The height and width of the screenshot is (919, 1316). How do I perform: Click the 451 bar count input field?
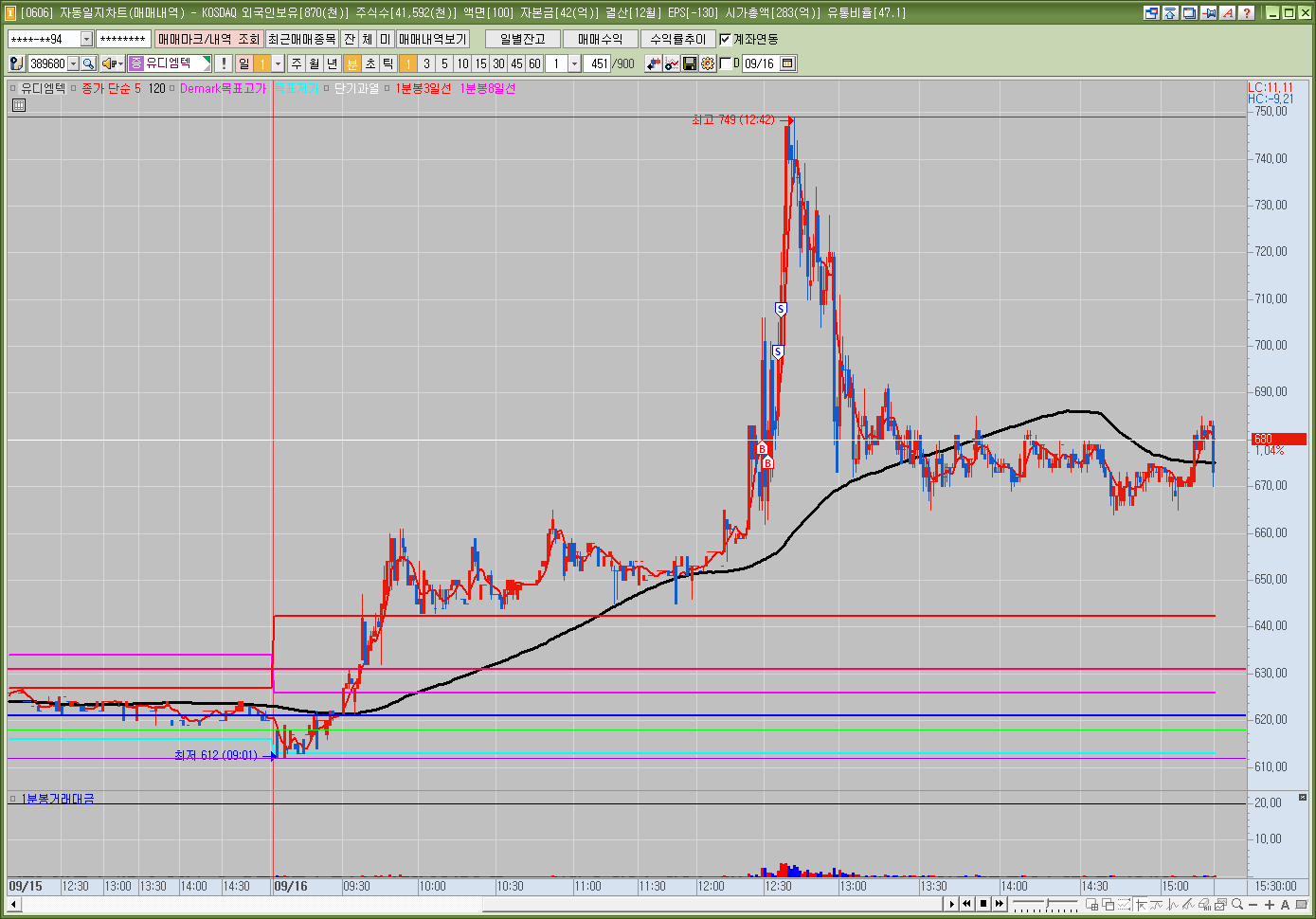point(597,63)
